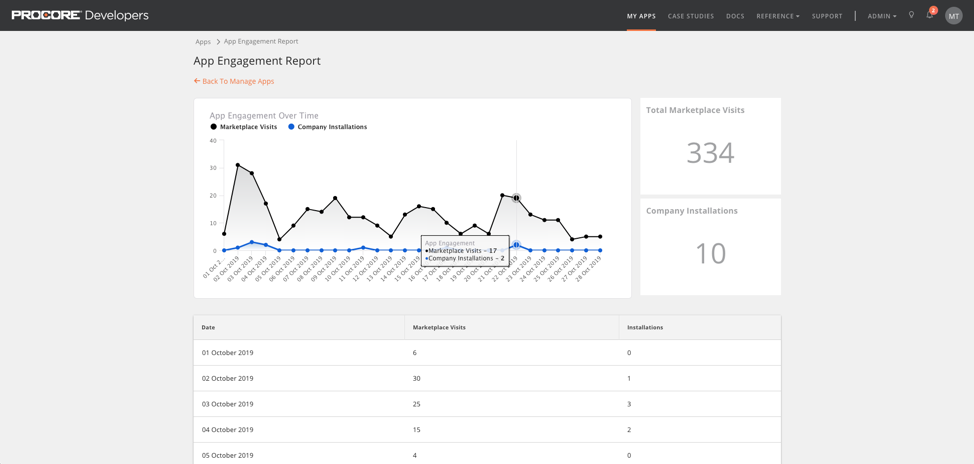Viewport: 974px width, 464px height.
Task: Open the MT user avatar menu
Action: tap(954, 16)
